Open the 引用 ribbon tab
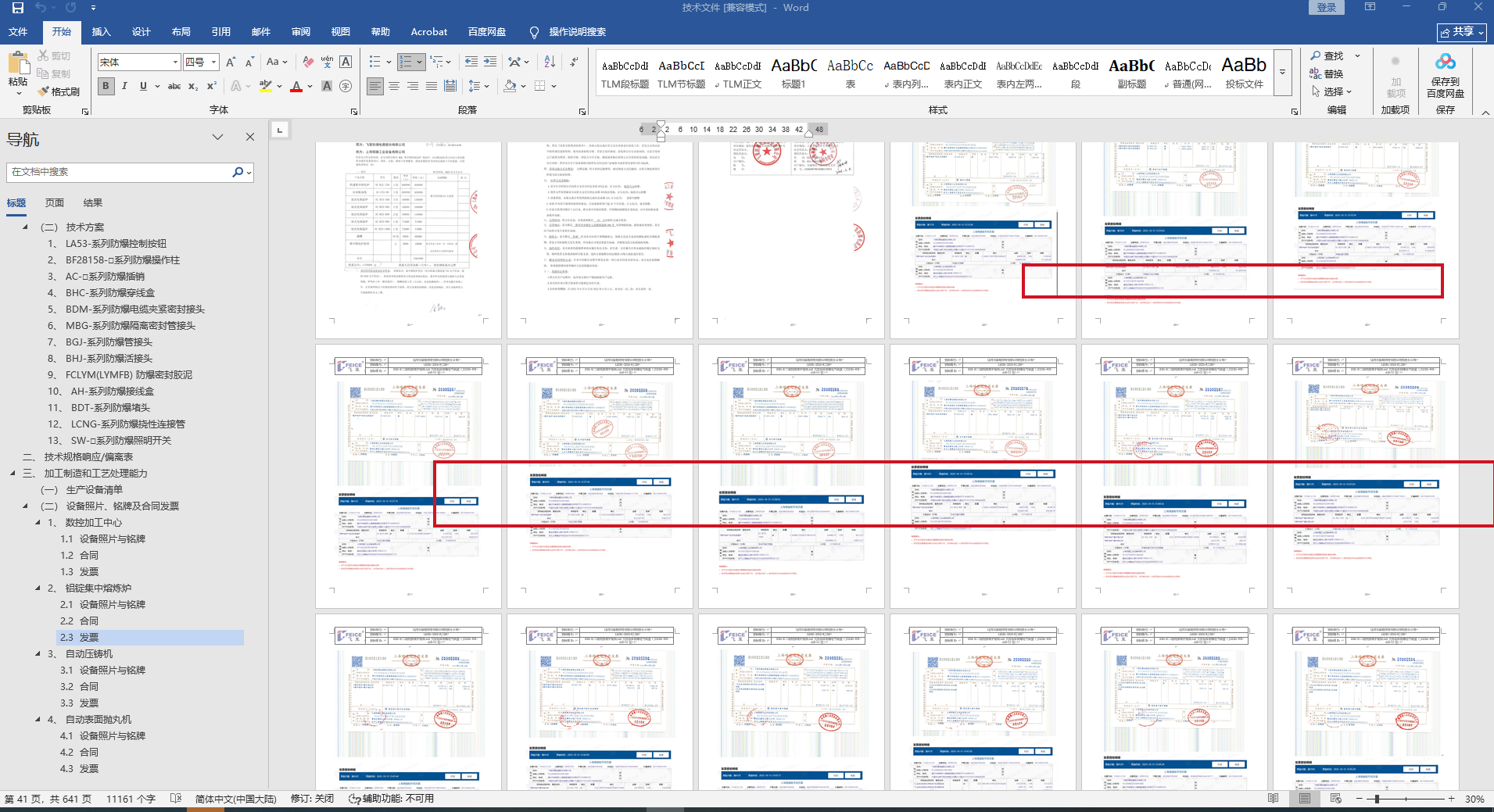 221,32
